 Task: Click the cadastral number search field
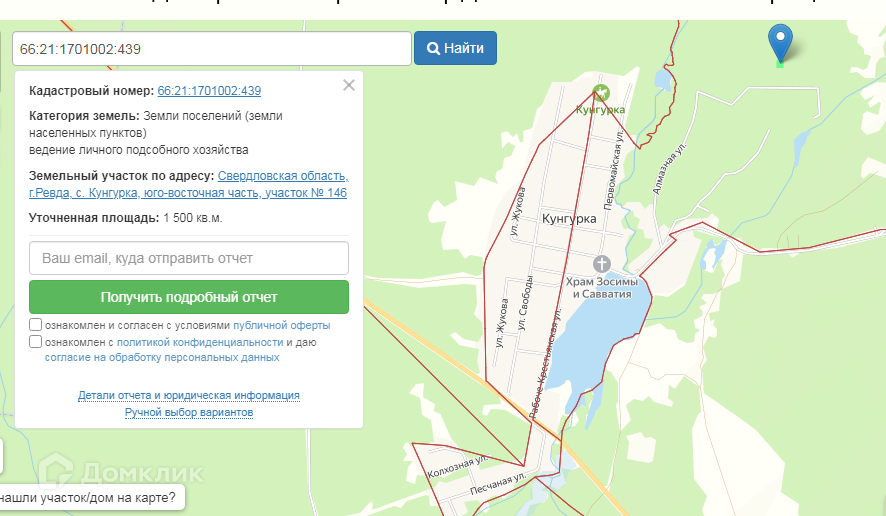coord(212,49)
